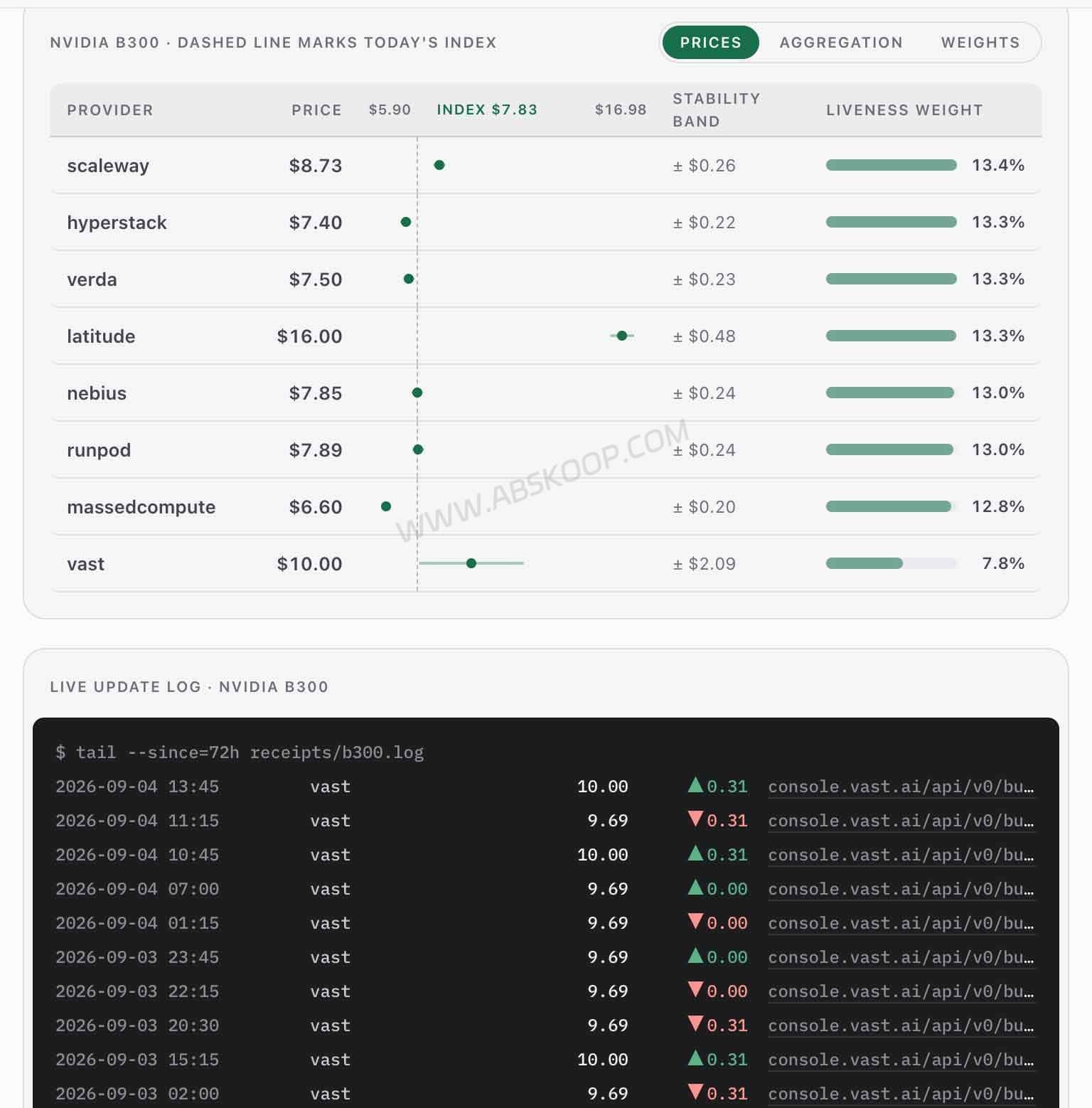The width and height of the screenshot is (1092, 1108).
Task: Click the $8.73 scaleway price
Action: (316, 166)
